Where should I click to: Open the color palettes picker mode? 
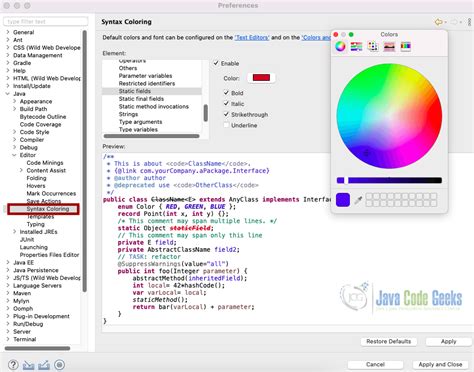pos(373,46)
